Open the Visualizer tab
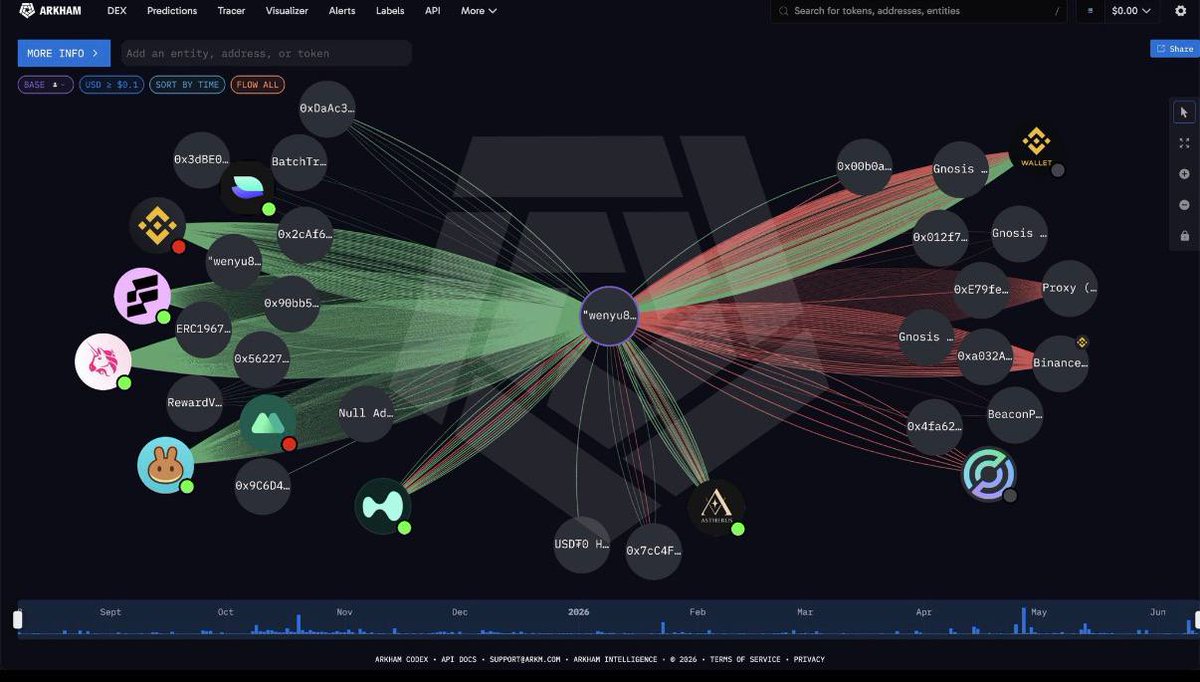The image size is (1200, 682). tap(287, 11)
